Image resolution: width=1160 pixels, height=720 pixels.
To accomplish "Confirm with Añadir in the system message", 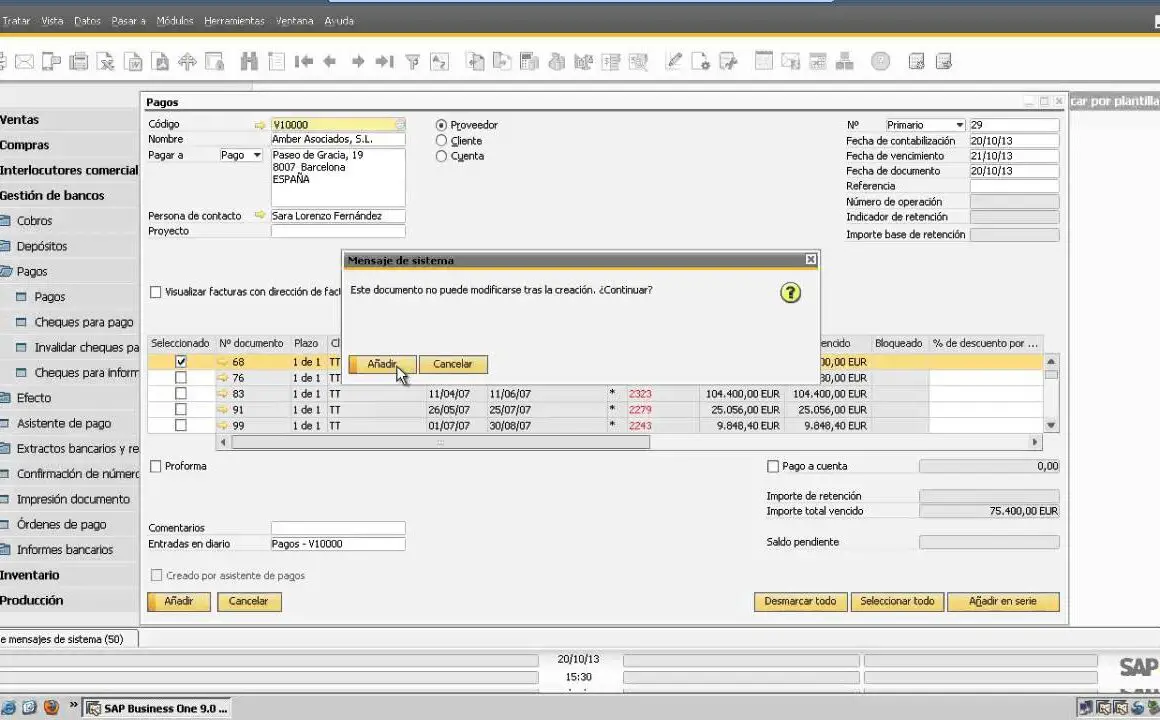I will (x=382, y=364).
